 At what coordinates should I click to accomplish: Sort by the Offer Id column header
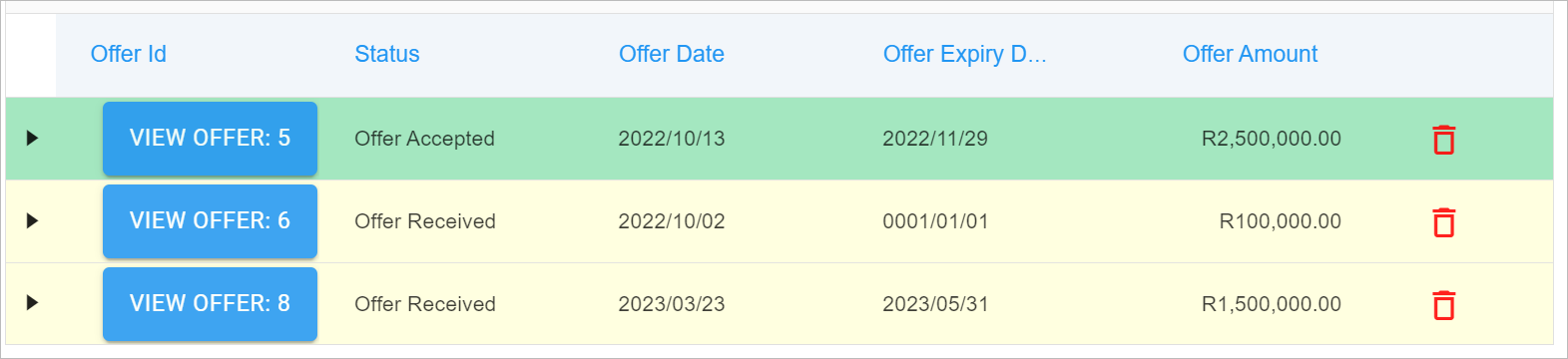pyautogui.click(x=129, y=54)
